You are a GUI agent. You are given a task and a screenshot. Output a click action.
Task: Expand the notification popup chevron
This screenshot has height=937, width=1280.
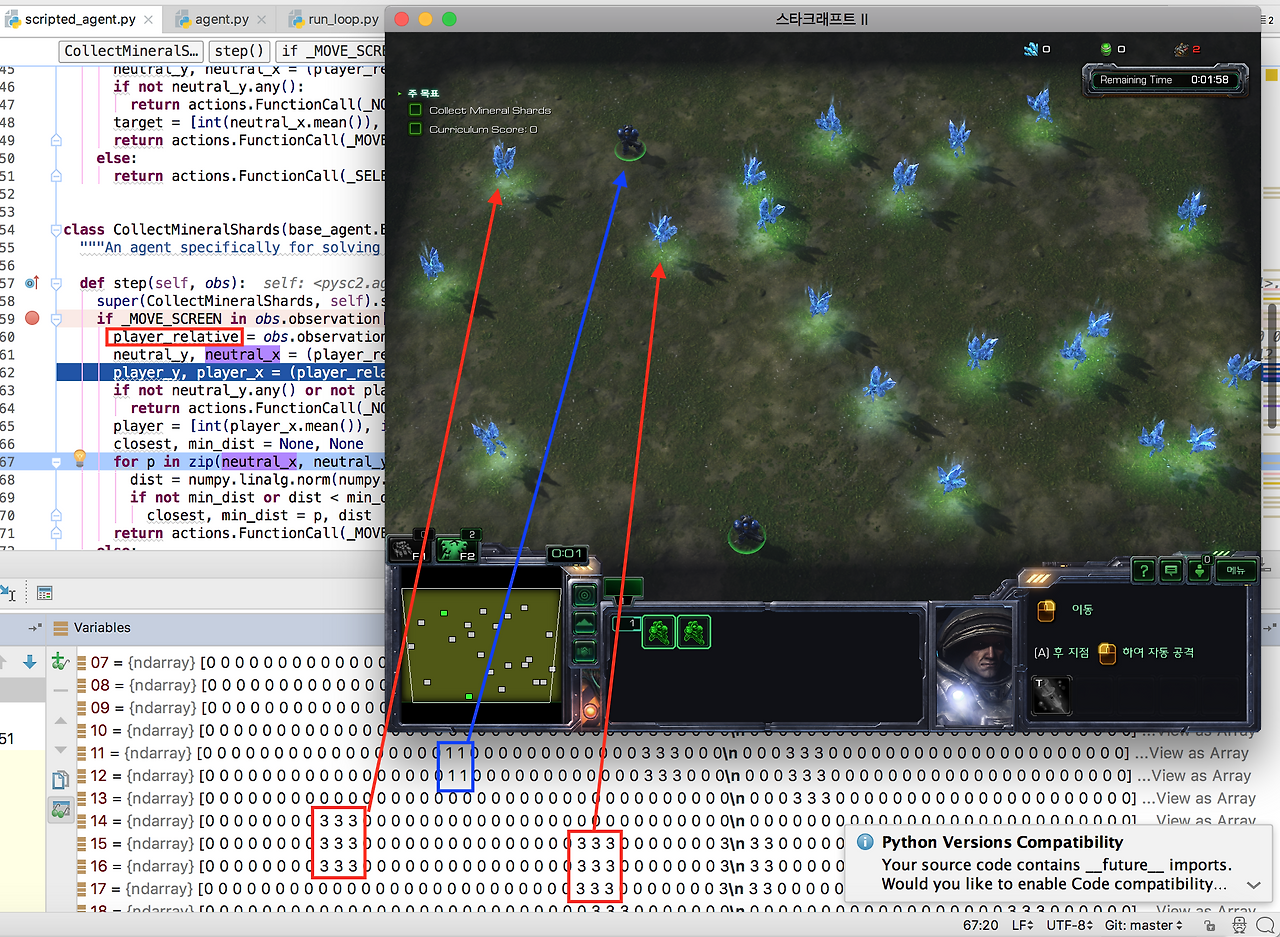pyautogui.click(x=1253, y=885)
